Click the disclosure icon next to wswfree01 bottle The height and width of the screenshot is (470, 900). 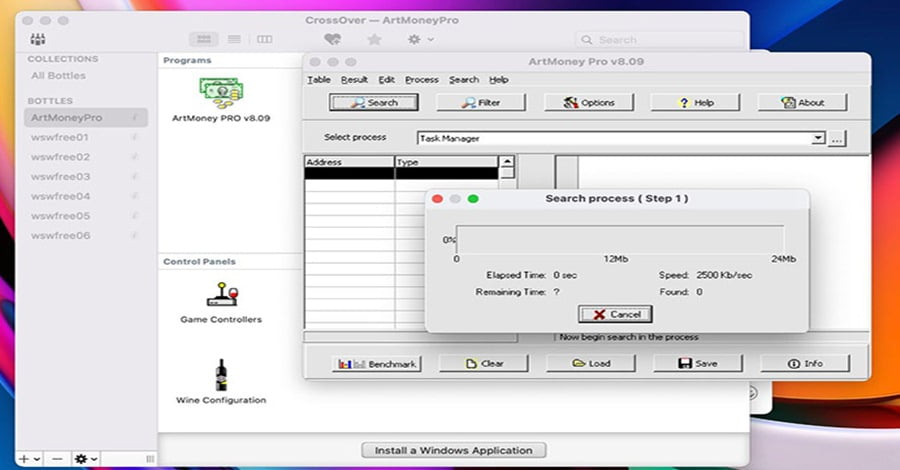pyautogui.click(x=134, y=137)
